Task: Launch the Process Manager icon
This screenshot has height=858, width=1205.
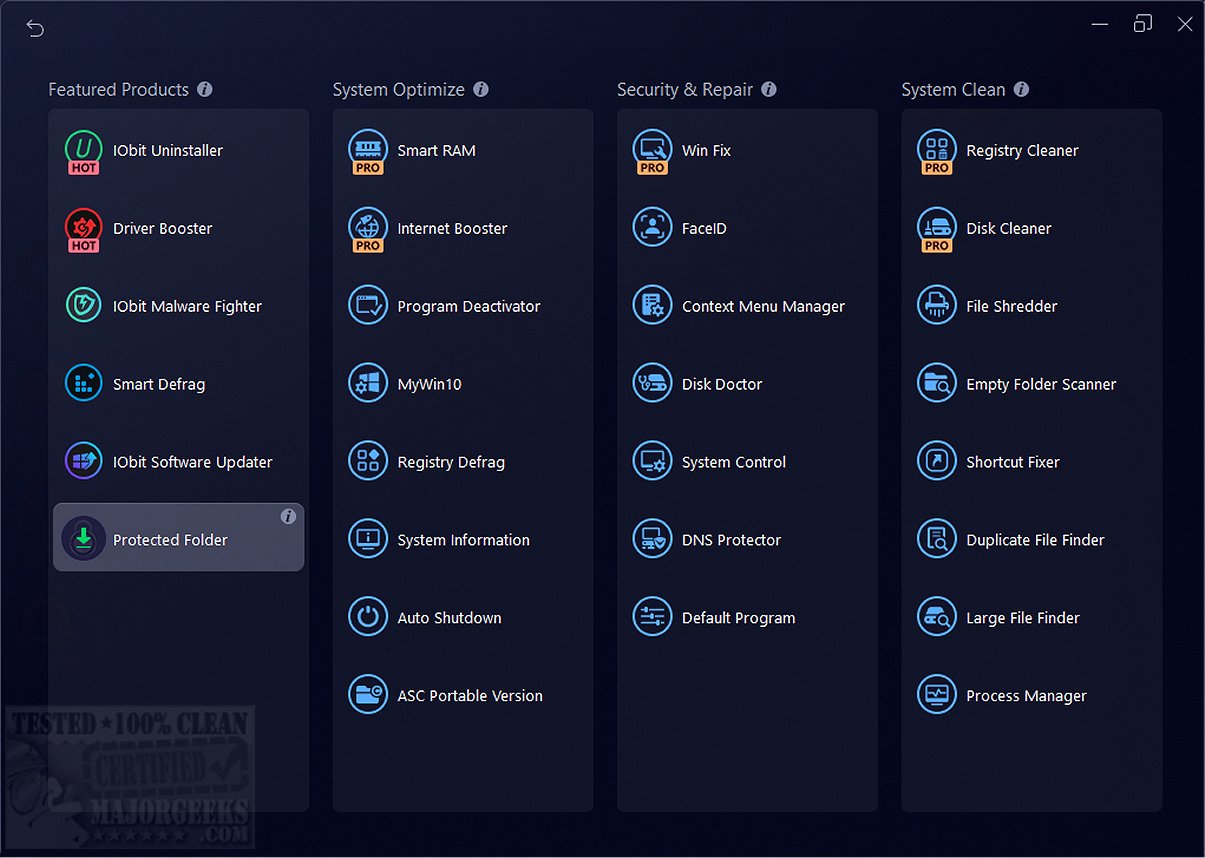Action: click(x=937, y=696)
